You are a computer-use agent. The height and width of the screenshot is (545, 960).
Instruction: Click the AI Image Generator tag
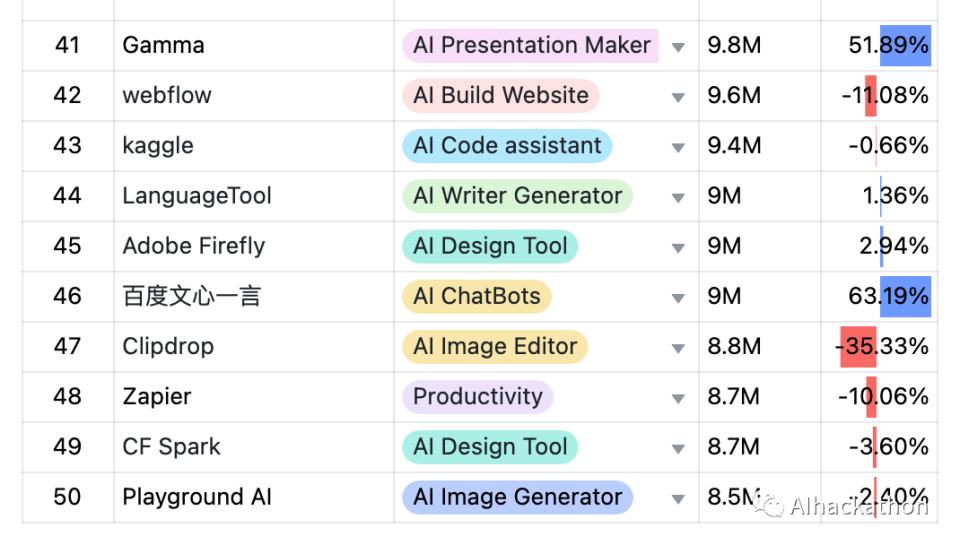pos(517,497)
